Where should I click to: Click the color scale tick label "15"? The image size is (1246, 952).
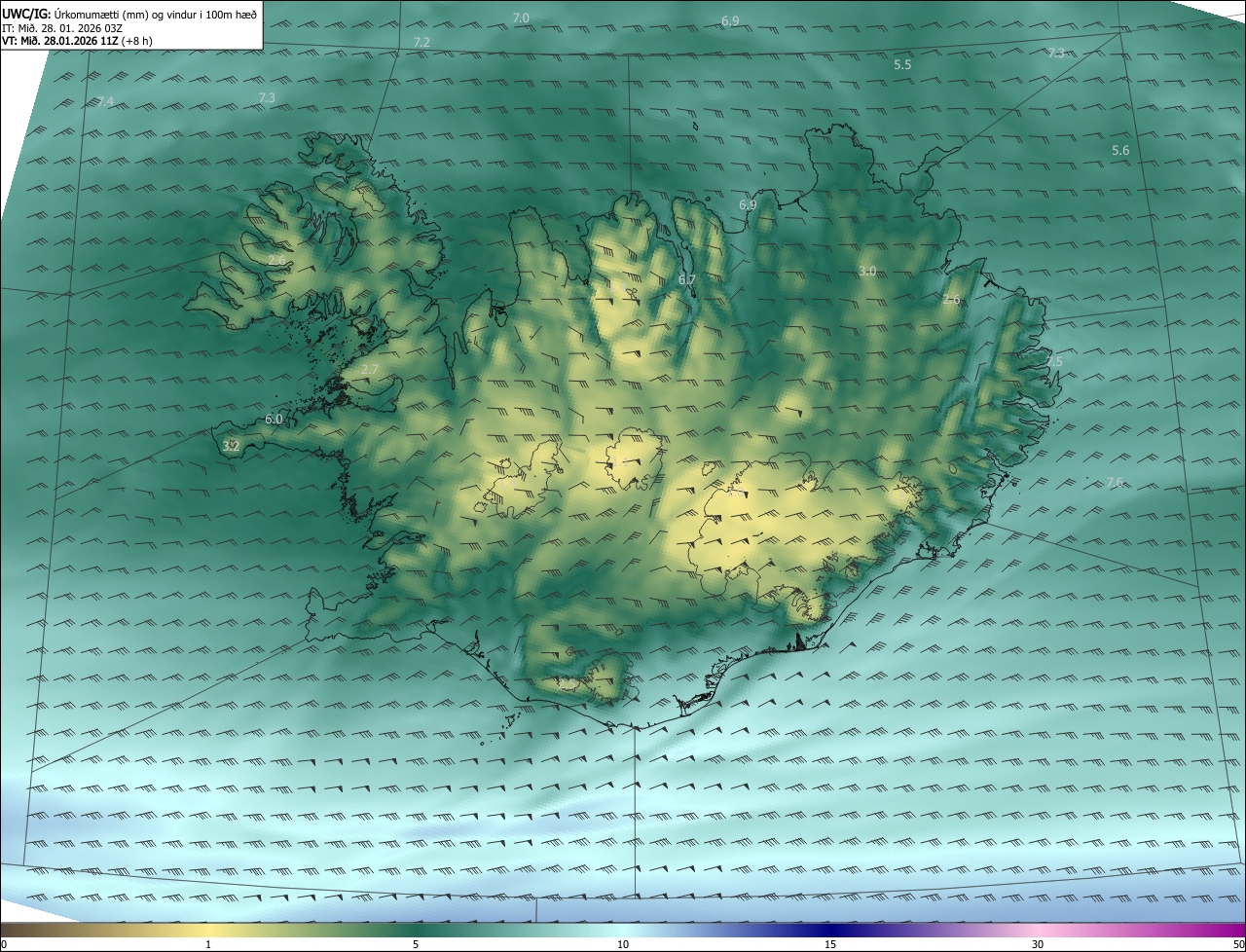pyautogui.click(x=830, y=944)
